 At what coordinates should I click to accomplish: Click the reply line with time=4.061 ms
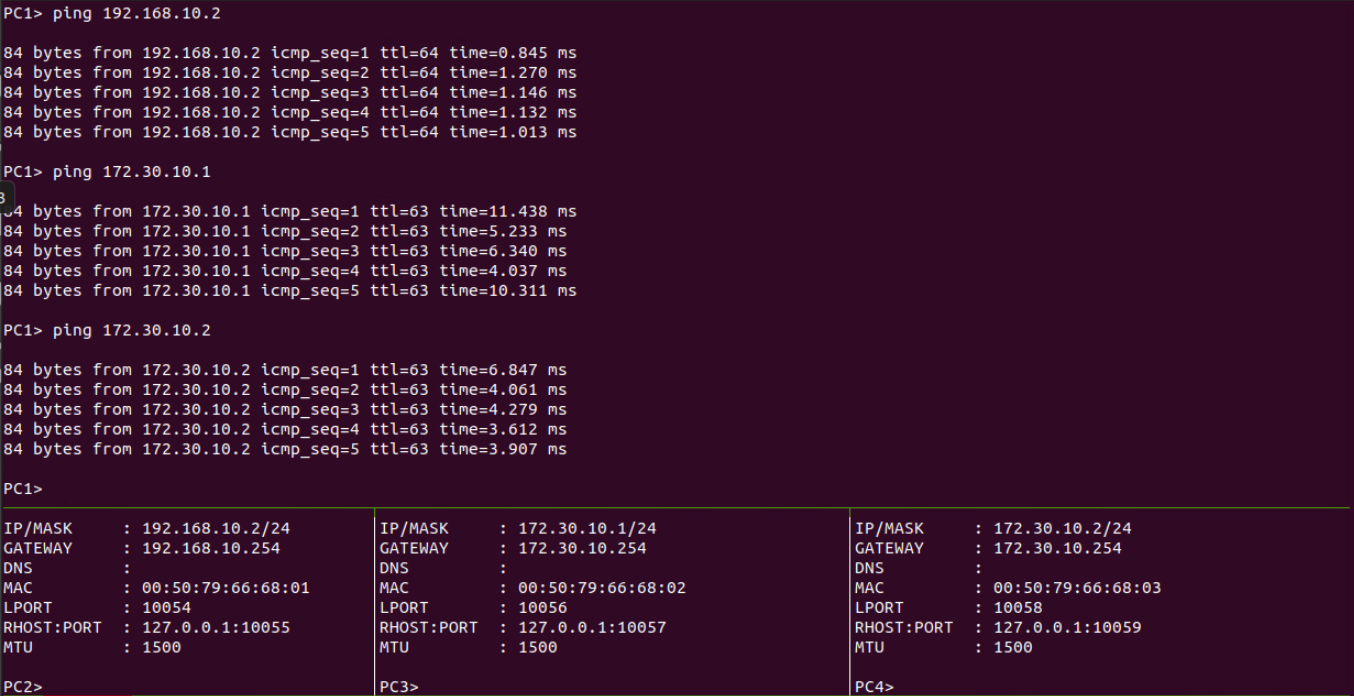[x=285, y=390]
